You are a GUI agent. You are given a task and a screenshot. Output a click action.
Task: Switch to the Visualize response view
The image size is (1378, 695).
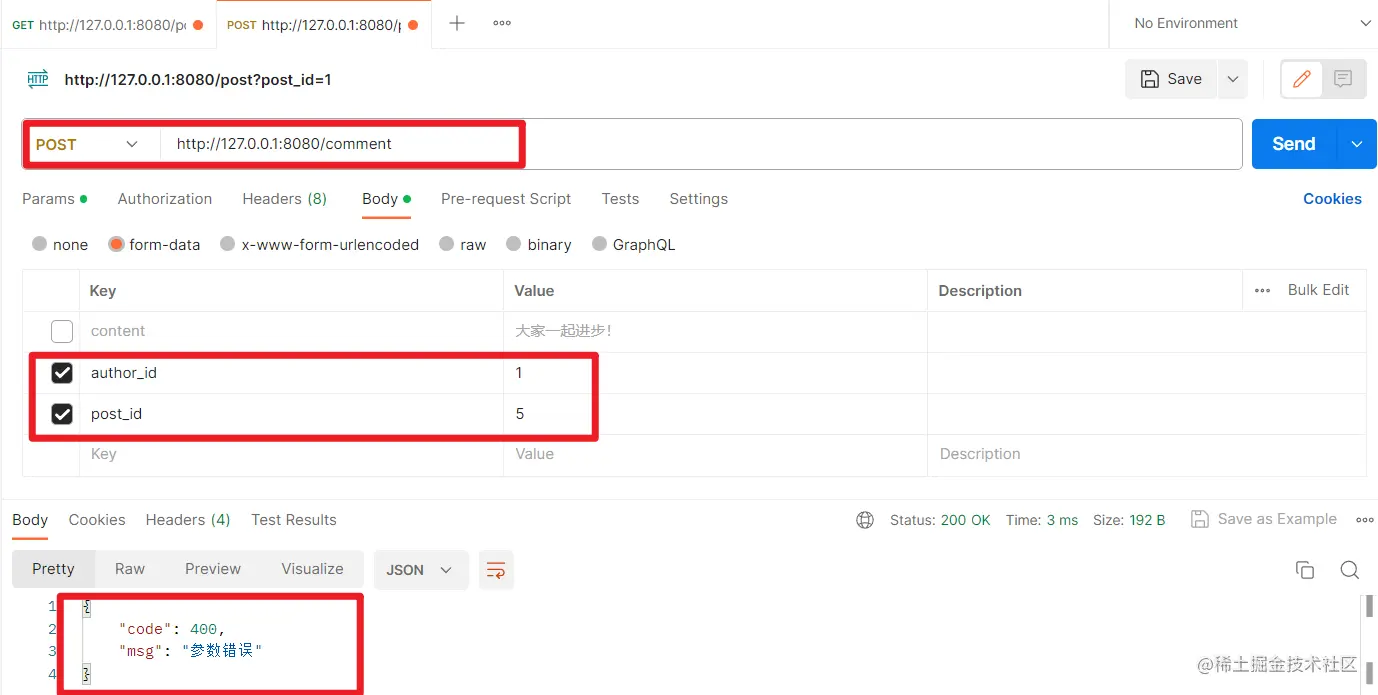tap(313, 569)
